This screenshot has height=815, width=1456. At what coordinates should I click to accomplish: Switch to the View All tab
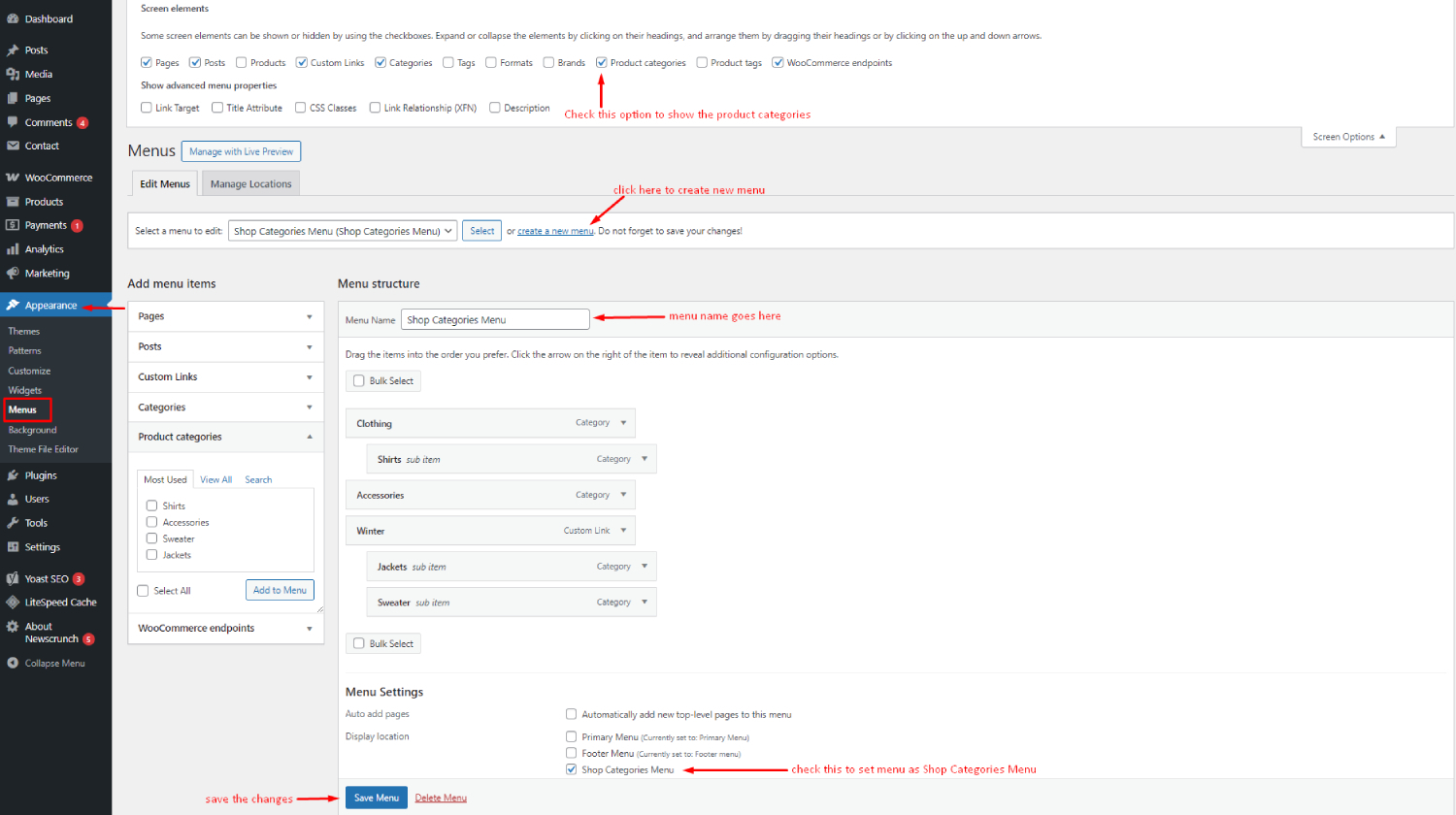coord(215,479)
